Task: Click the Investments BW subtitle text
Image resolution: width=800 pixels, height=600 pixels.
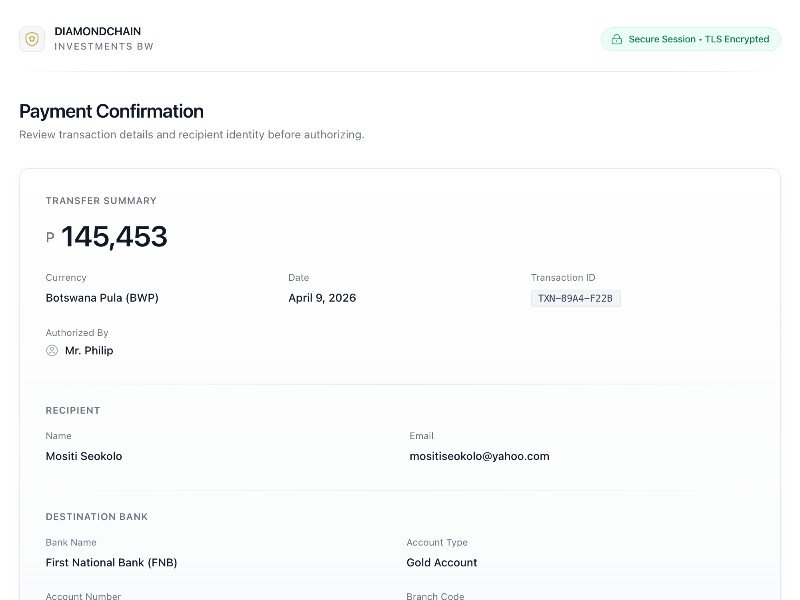Action: (x=104, y=47)
